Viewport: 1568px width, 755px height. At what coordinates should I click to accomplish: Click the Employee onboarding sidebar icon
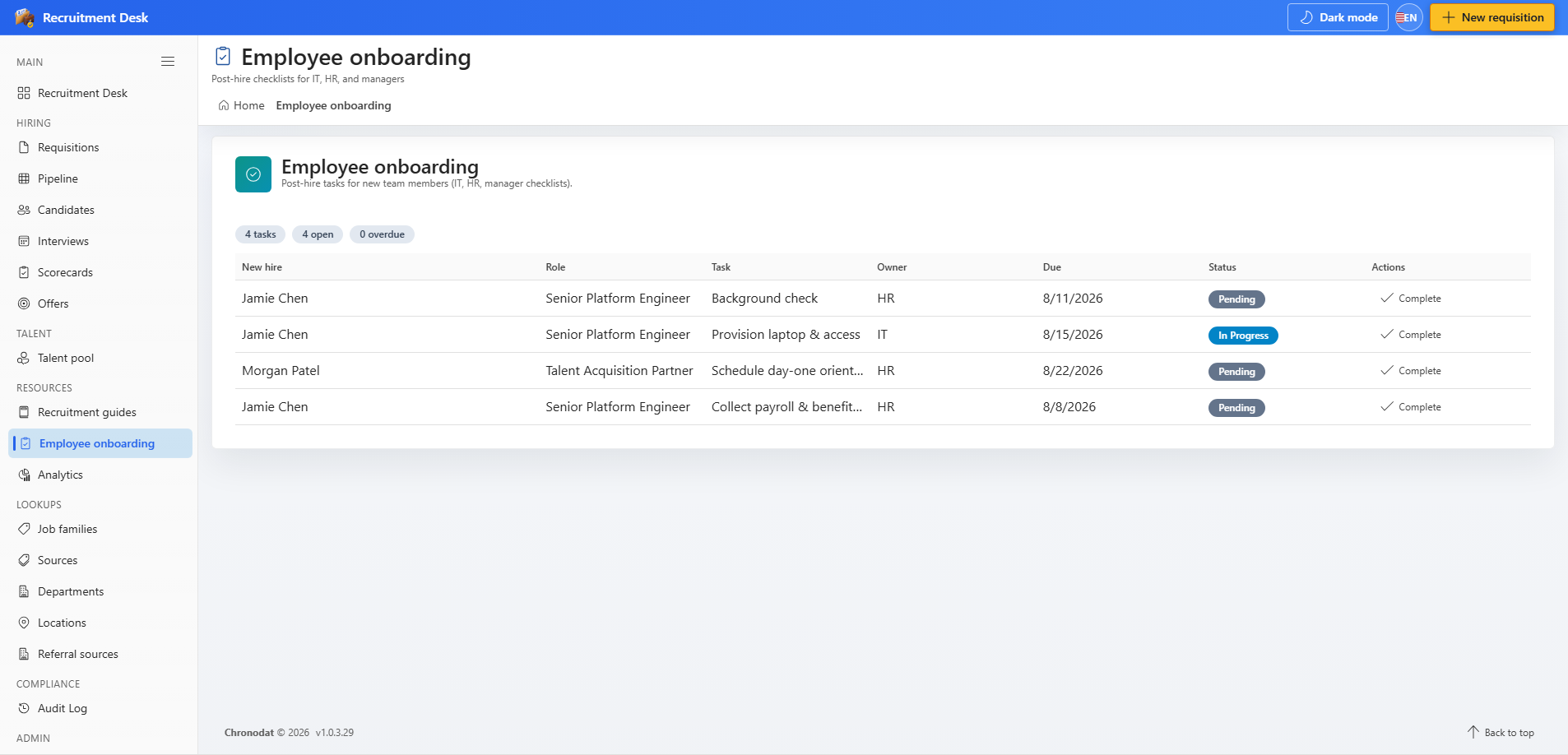[26, 443]
